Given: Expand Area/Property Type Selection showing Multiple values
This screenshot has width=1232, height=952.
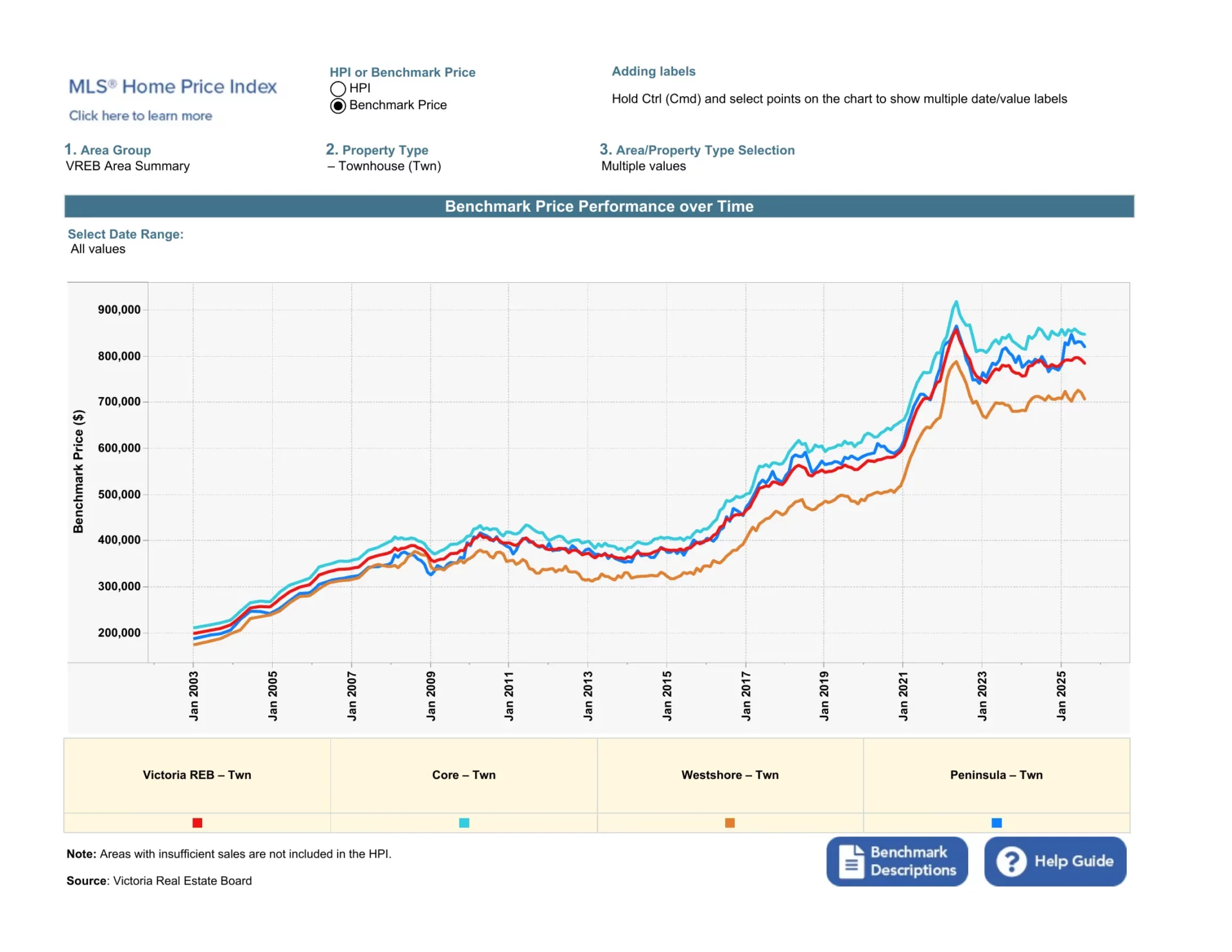Looking at the screenshot, I should pyautogui.click(x=643, y=166).
